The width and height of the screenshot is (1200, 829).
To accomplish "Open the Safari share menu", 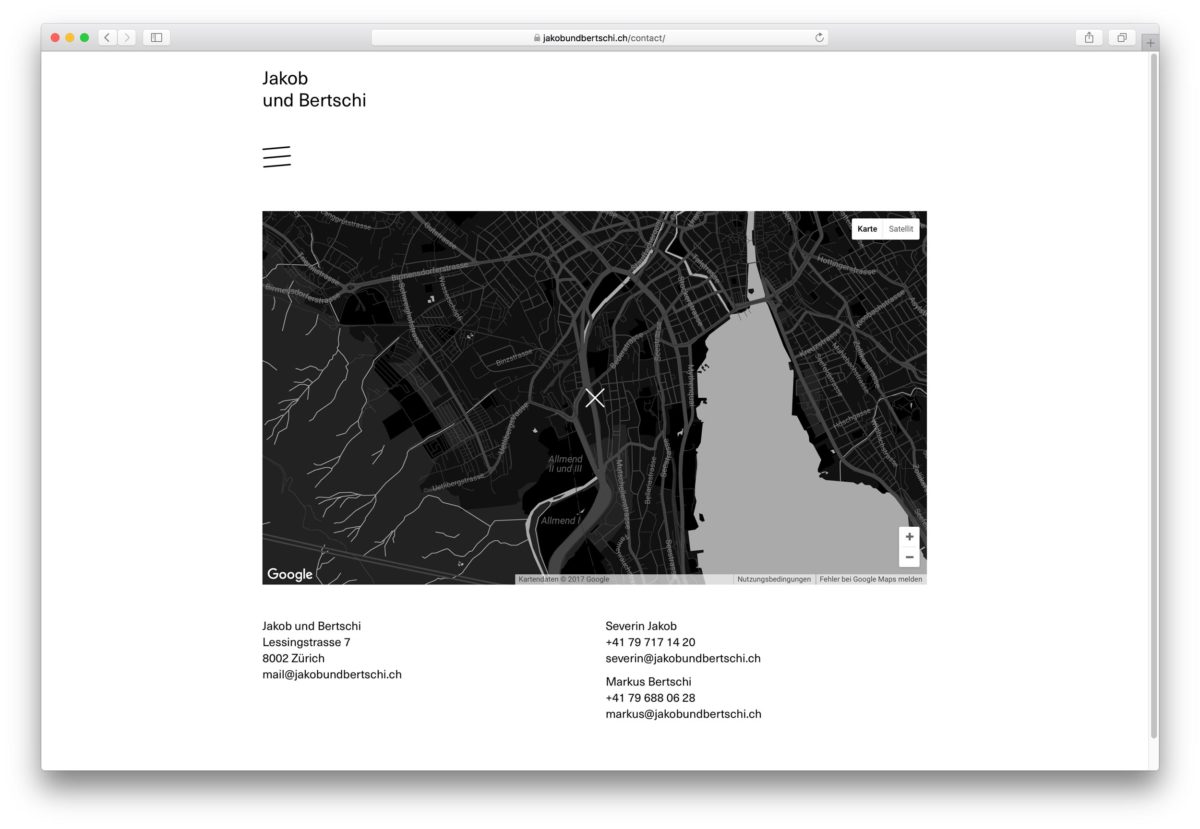I will point(1089,38).
